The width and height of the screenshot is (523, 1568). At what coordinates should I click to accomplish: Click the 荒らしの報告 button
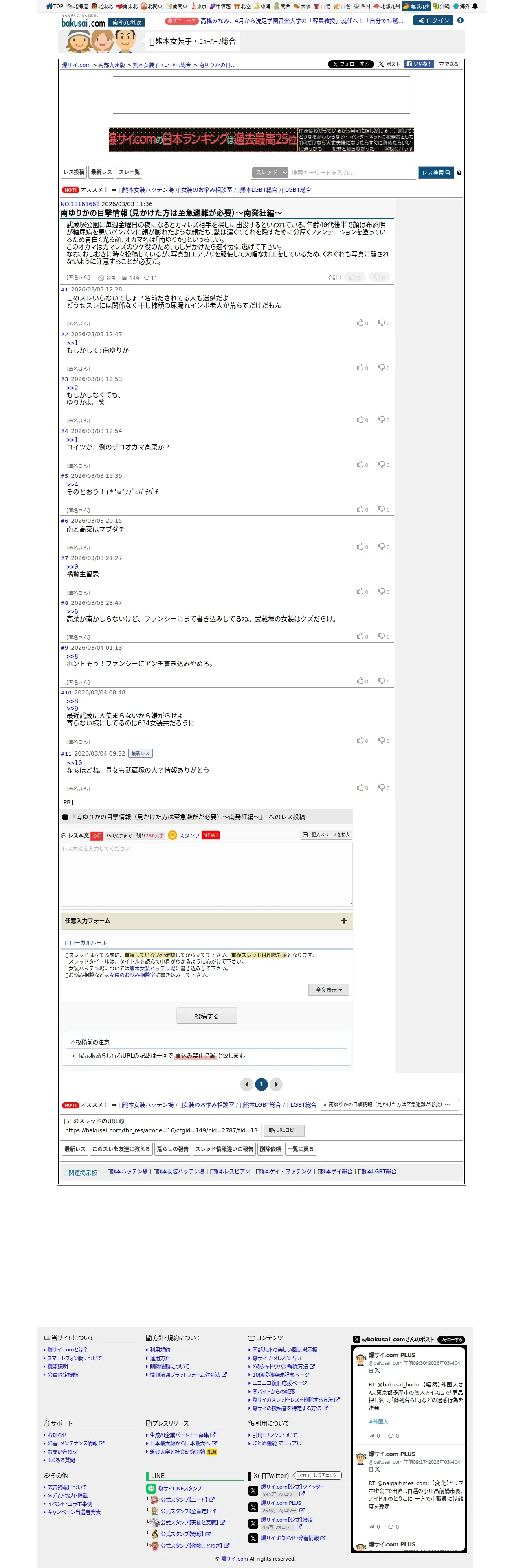(x=173, y=1149)
